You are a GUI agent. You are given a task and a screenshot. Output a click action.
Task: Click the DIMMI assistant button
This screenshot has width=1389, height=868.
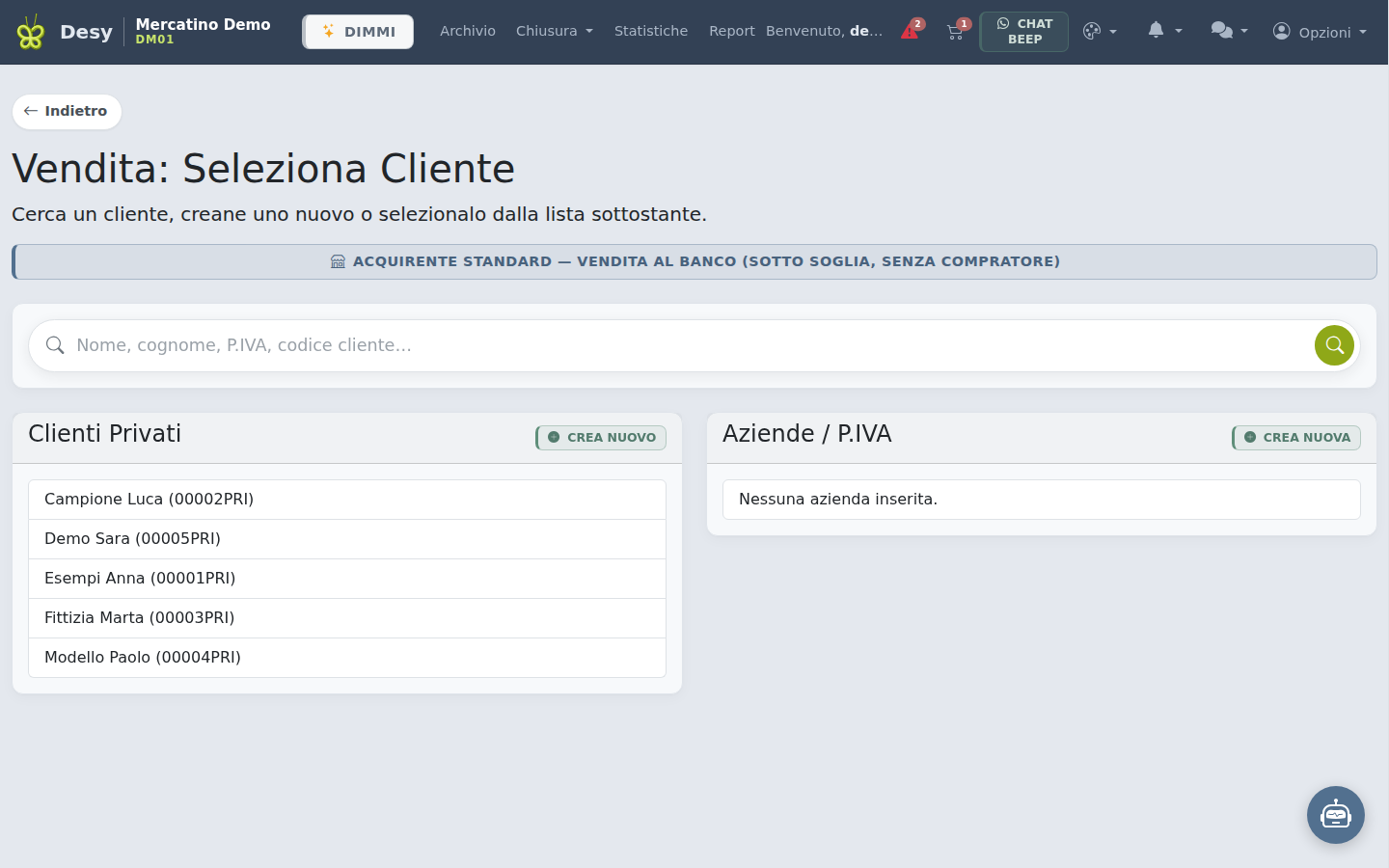[x=358, y=32]
